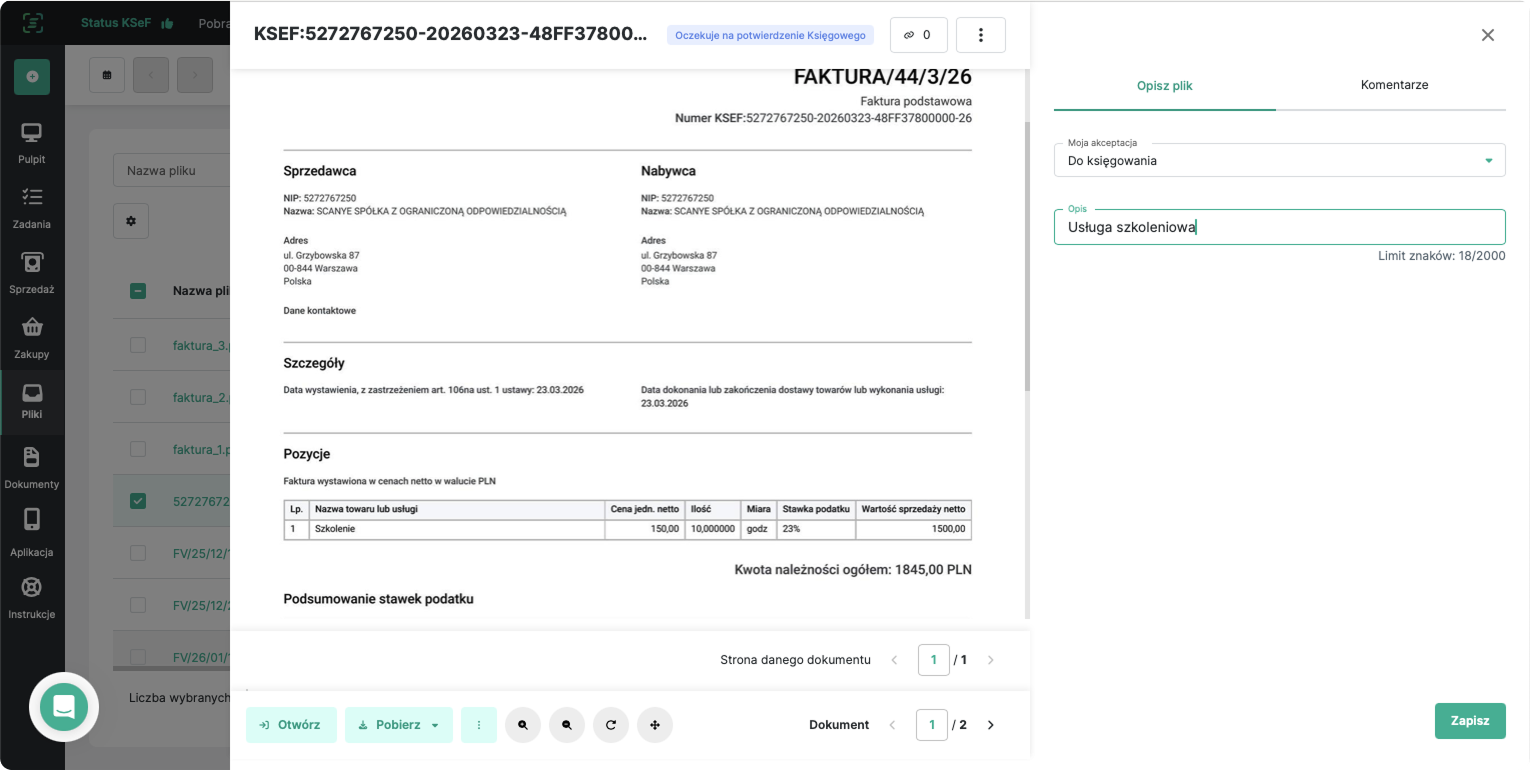Open Pliki section in sidebar
The width and height of the screenshot is (1530, 770).
point(32,402)
